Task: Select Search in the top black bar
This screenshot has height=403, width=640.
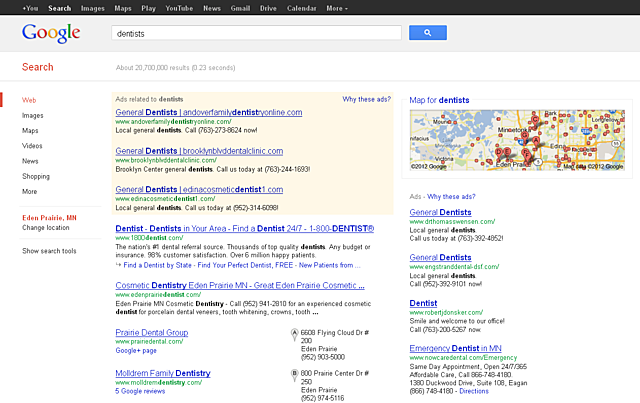Action: (x=60, y=8)
